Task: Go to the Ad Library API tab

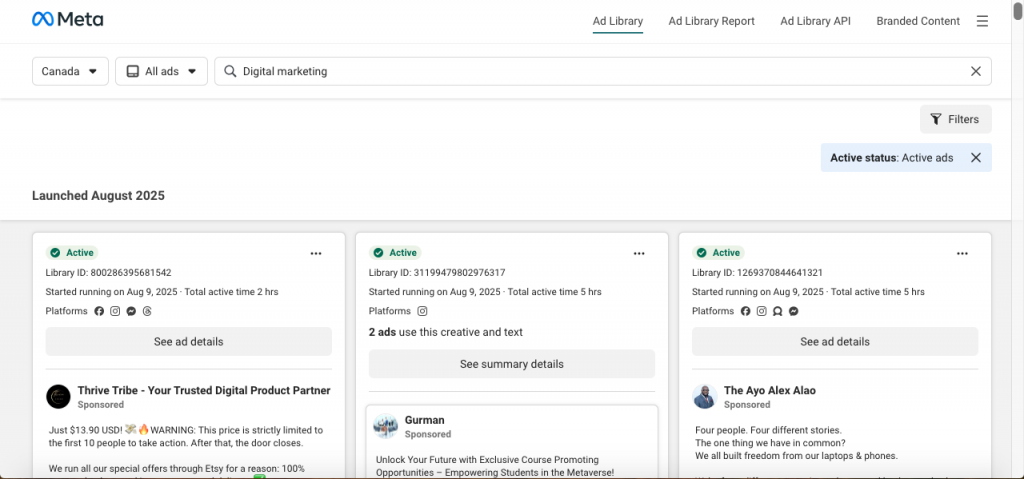Action: pyautogui.click(x=815, y=21)
